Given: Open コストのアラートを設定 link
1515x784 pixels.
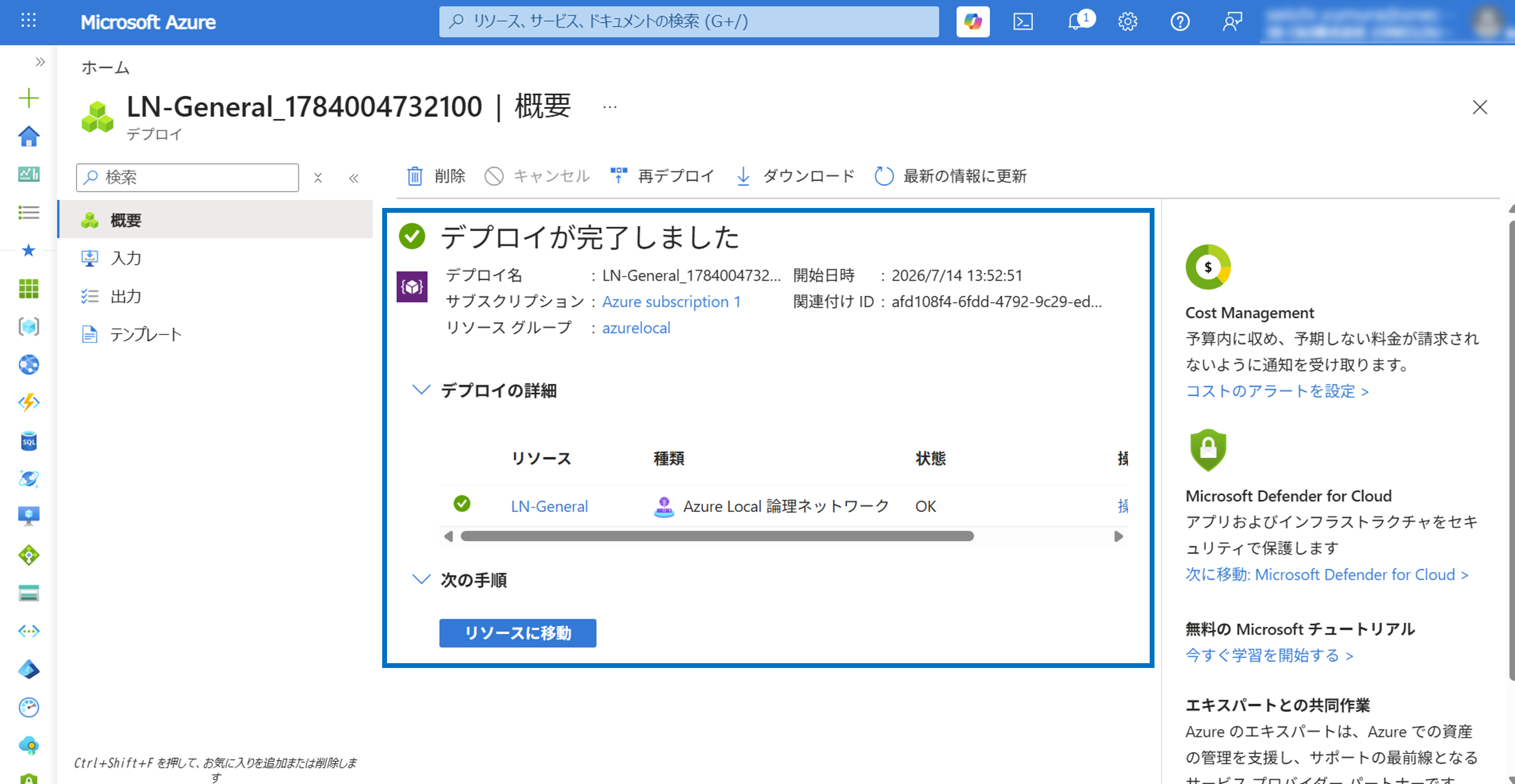Looking at the screenshot, I should [1277, 391].
